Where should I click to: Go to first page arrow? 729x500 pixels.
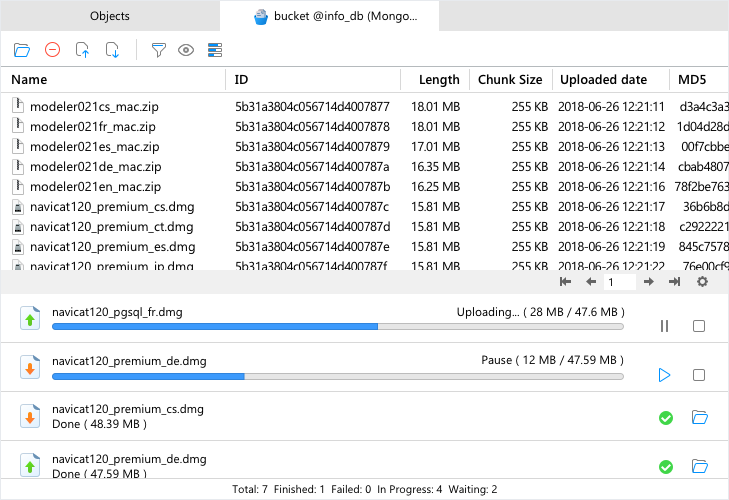(x=565, y=281)
